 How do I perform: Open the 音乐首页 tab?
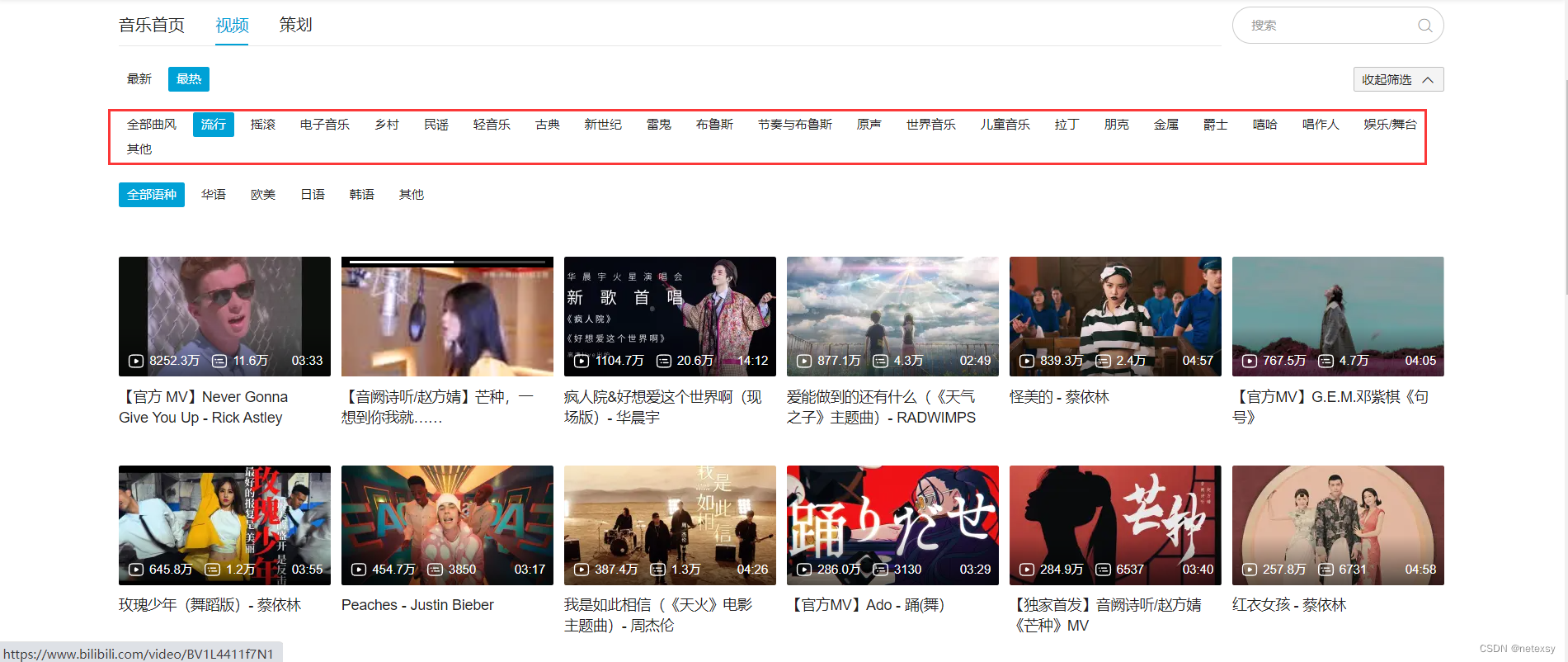click(152, 25)
